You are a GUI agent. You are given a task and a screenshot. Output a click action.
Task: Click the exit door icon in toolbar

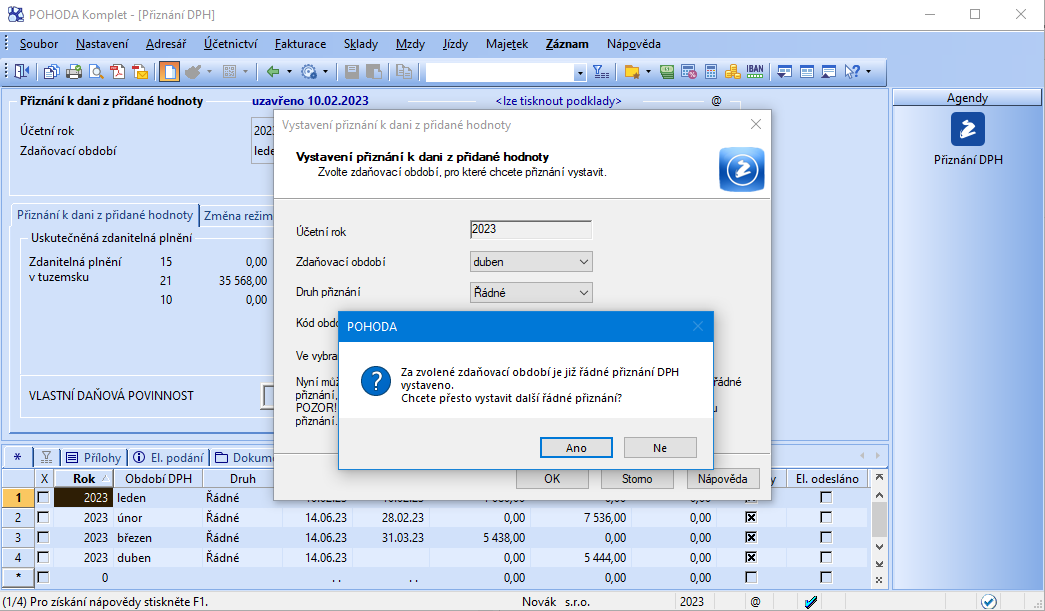click(22, 72)
